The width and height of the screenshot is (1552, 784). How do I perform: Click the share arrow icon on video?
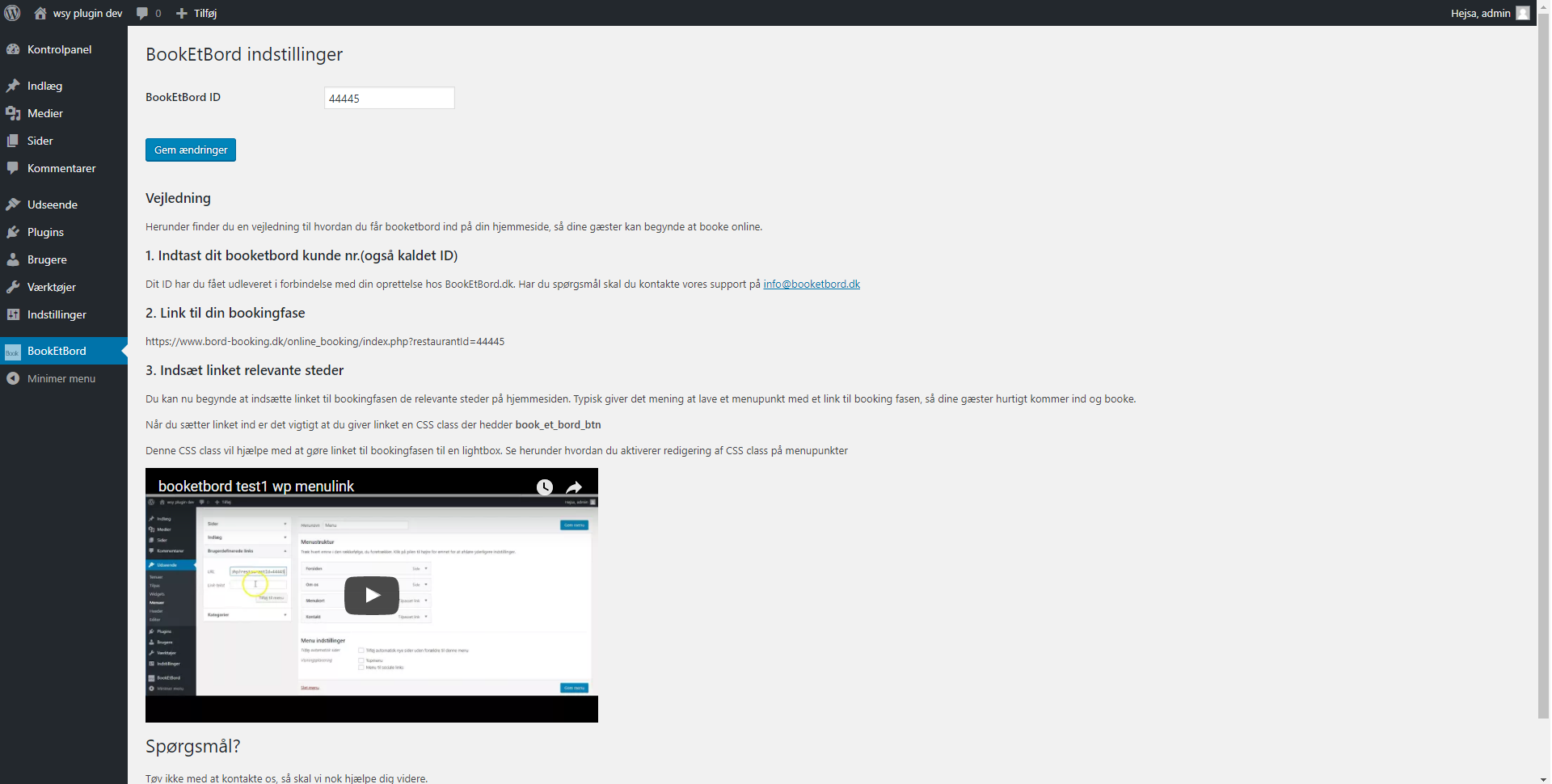coord(574,487)
